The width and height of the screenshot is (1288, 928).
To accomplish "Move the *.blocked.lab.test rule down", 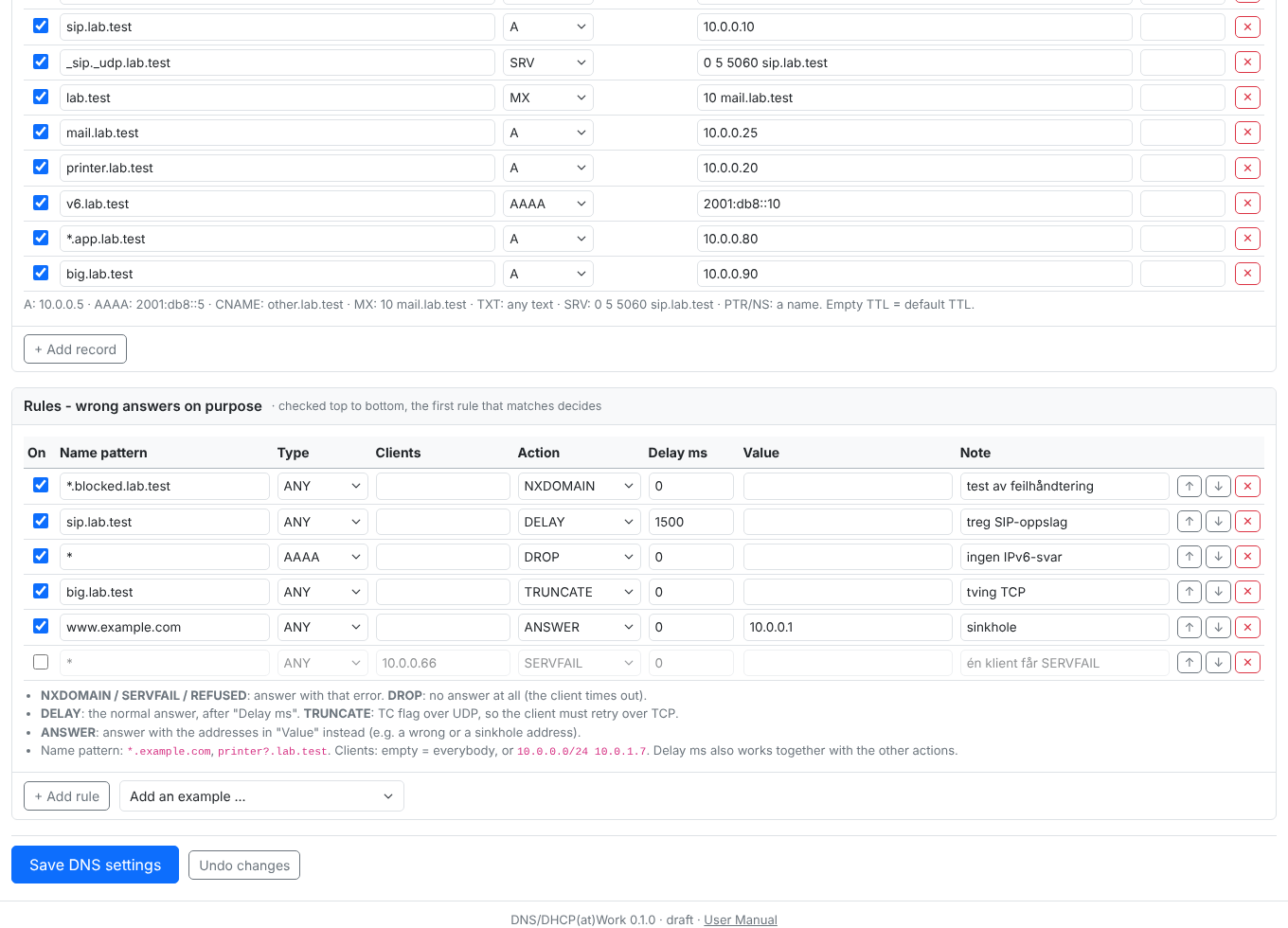I will pyautogui.click(x=1219, y=486).
